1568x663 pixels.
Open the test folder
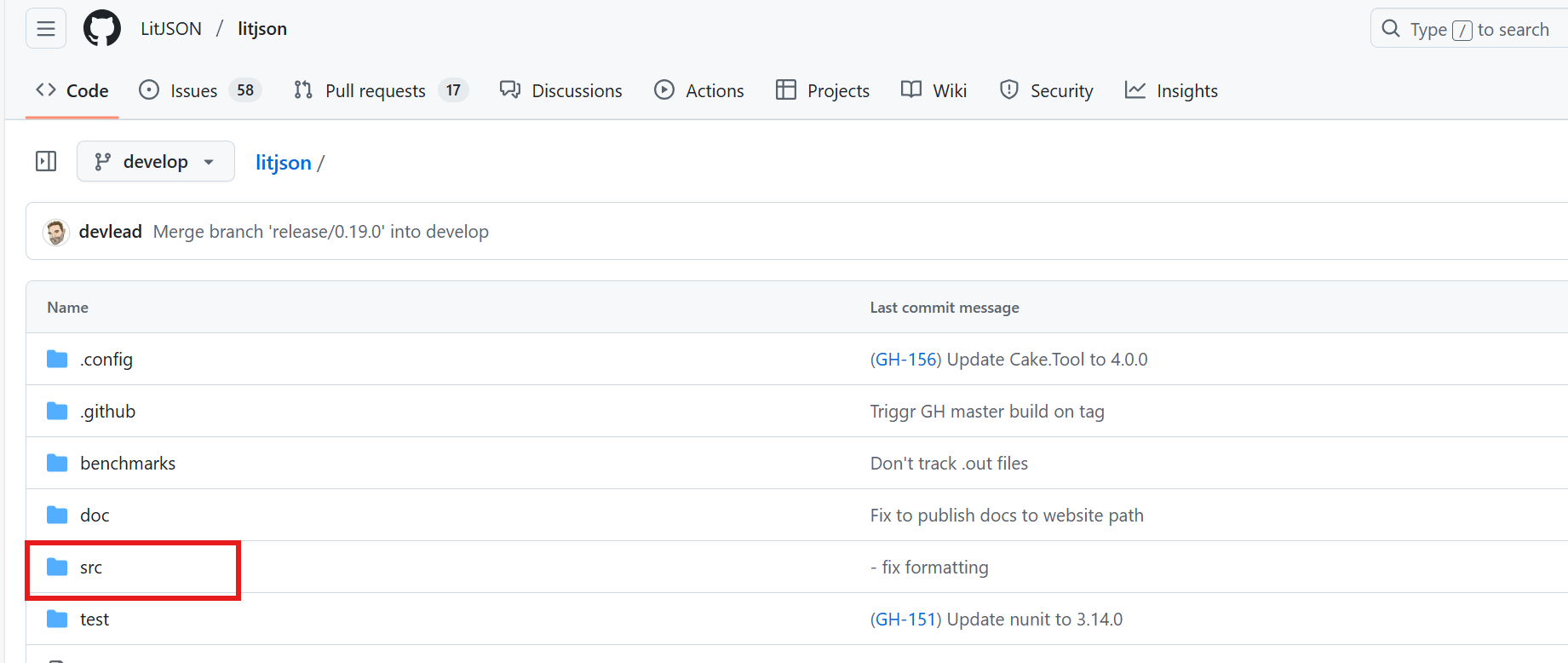click(95, 620)
